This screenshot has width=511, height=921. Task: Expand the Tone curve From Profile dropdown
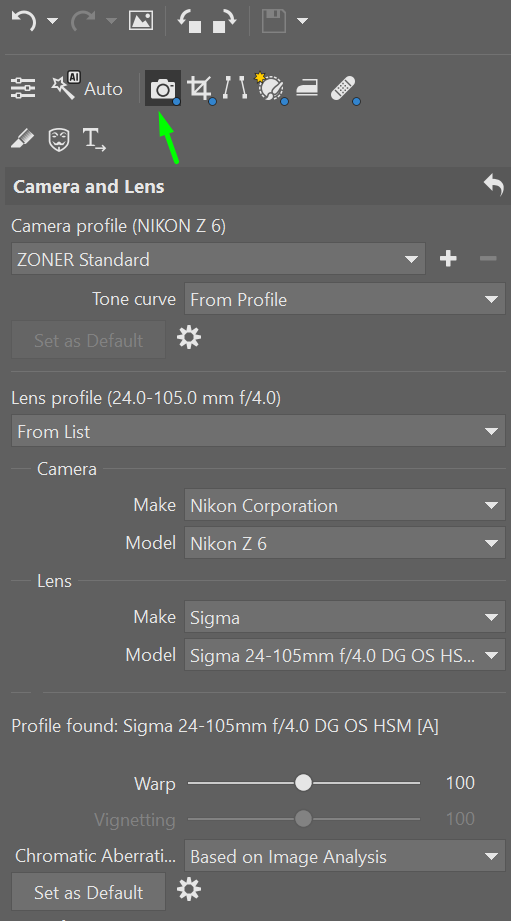point(345,299)
